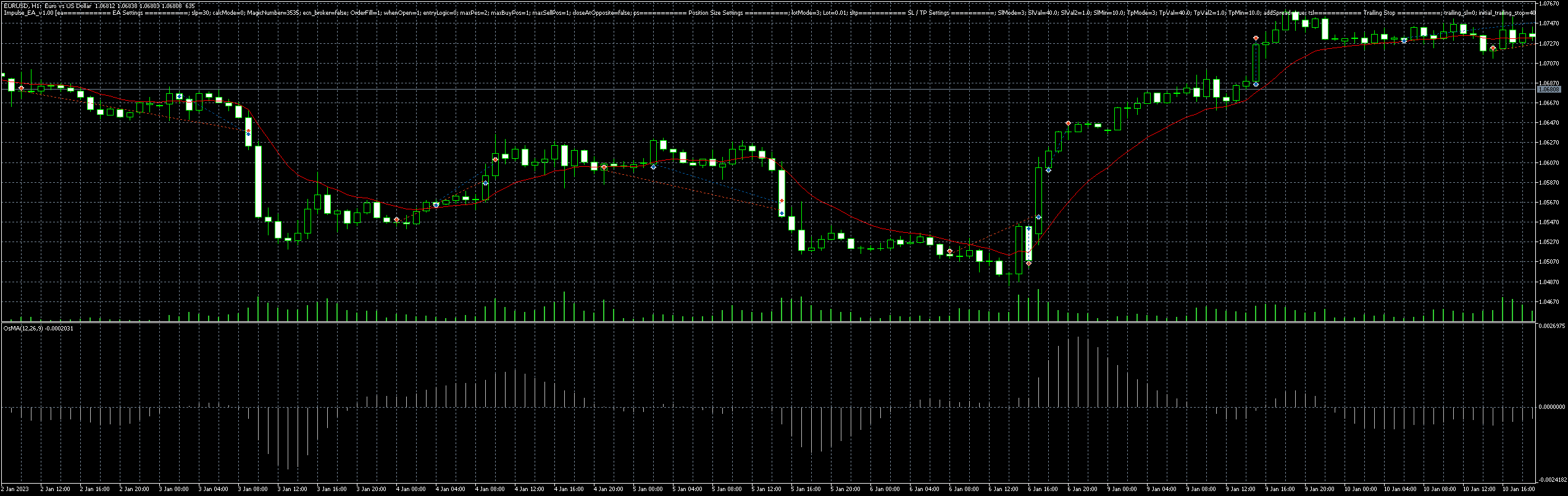Click price axis label 1.06070
The width and height of the screenshot is (1568, 496).
pyautogui.click(x=1549, y=163)
